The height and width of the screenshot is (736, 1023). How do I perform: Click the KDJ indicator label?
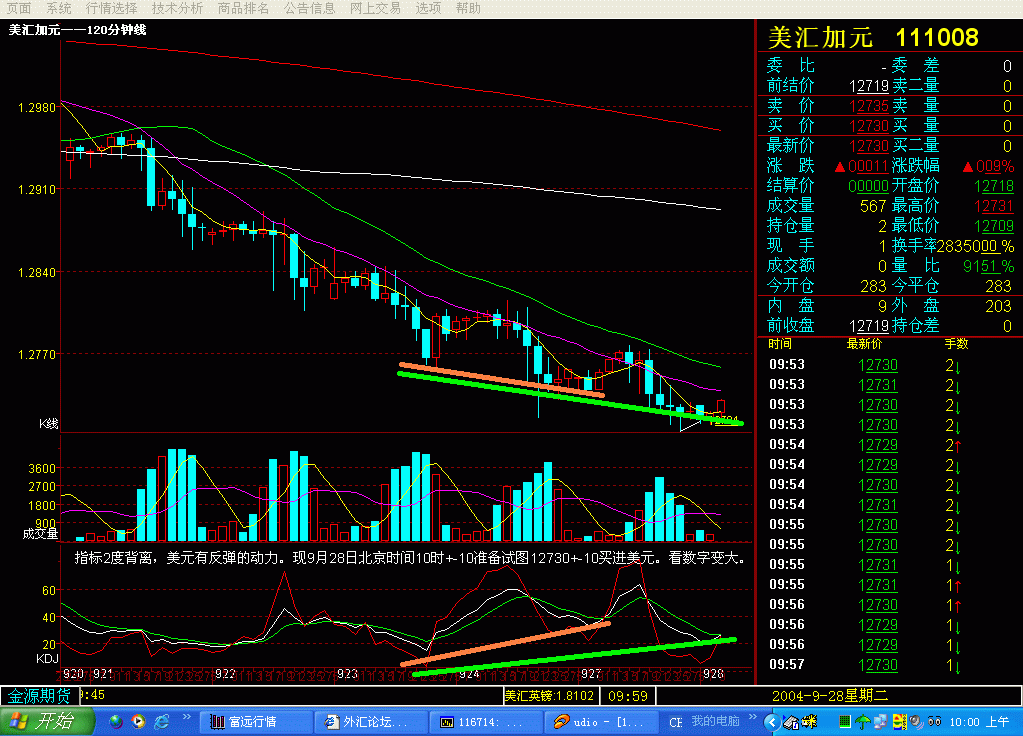click(x=47, y=658)
